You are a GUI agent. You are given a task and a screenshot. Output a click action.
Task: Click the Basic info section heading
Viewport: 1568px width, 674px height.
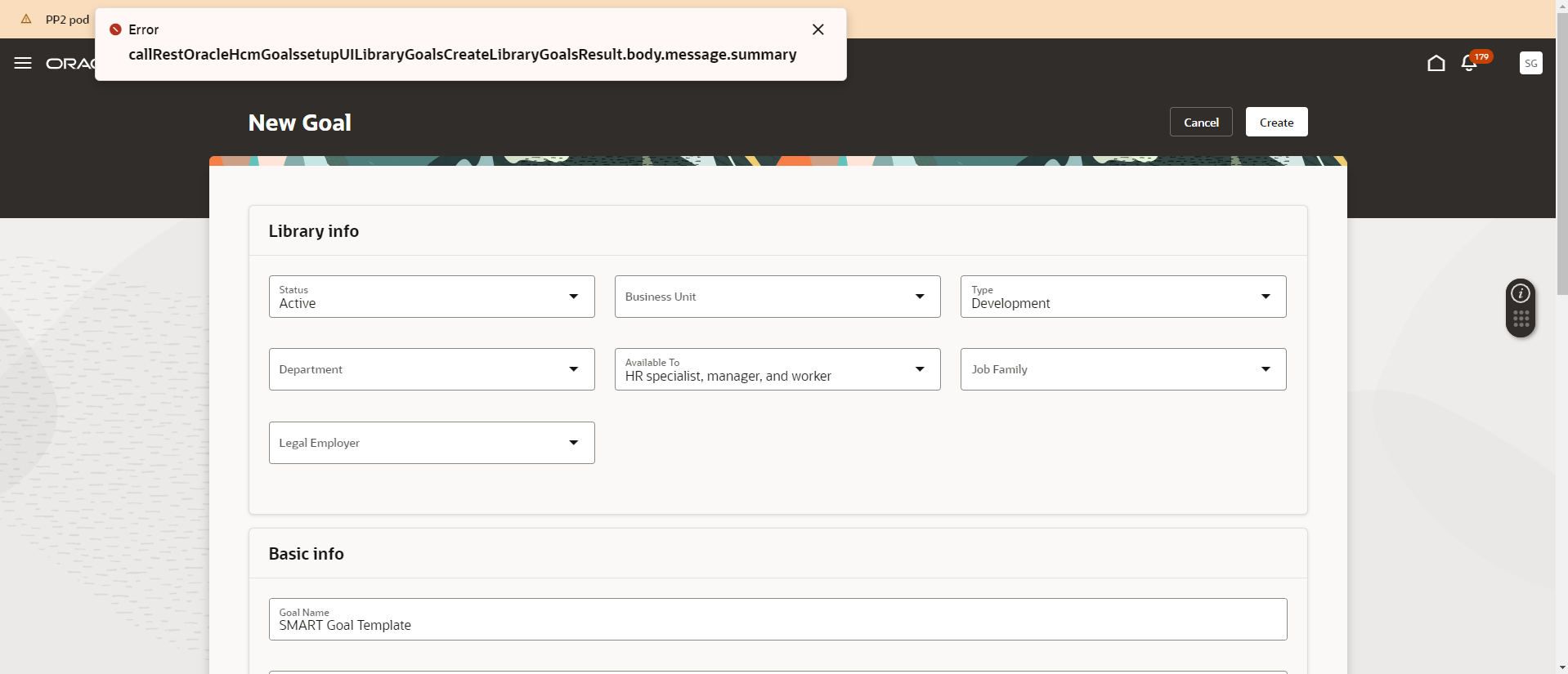[307, 554]
